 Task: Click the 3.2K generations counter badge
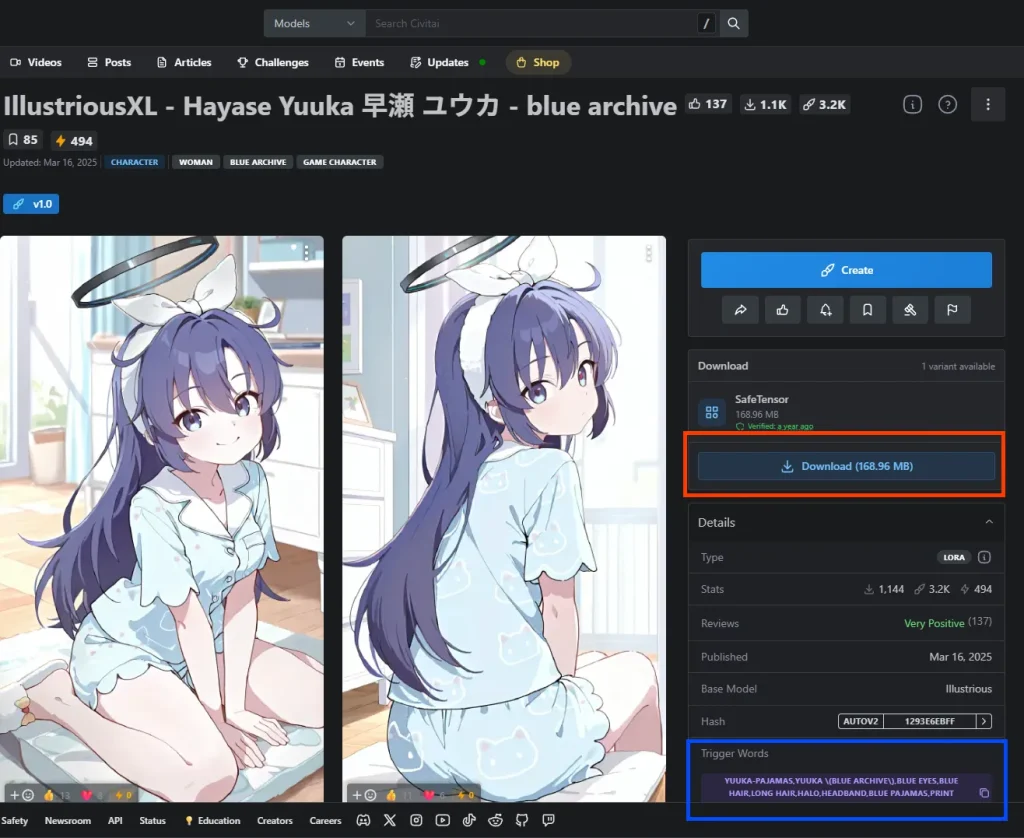click(824, 104)
